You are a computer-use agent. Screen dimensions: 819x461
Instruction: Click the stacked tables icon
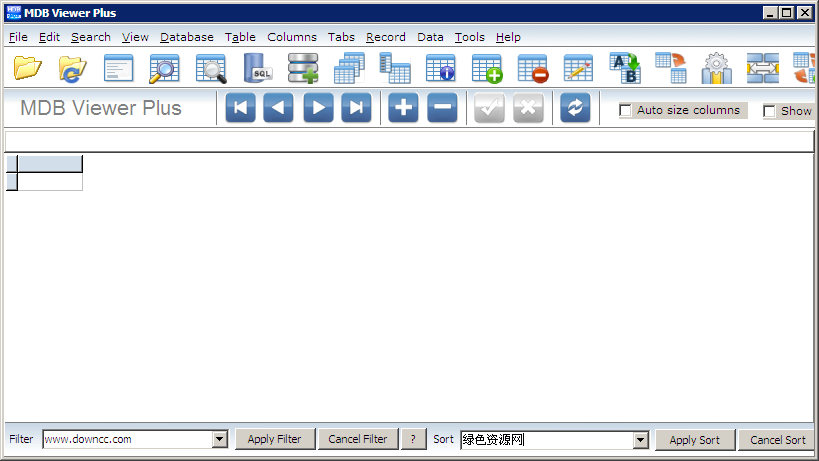[349, 68]
